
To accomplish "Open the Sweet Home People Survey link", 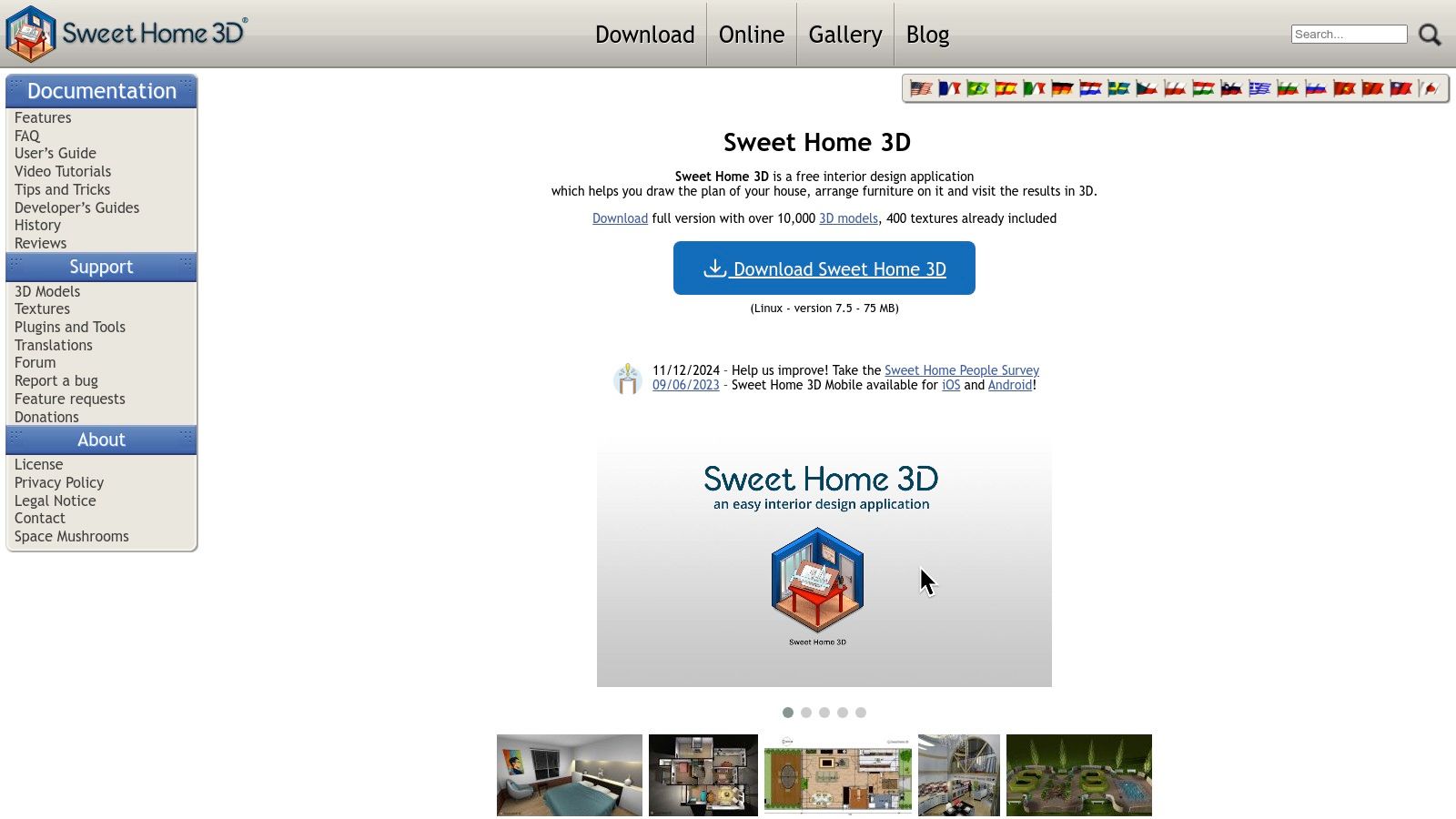I will (x=961, y=370).
